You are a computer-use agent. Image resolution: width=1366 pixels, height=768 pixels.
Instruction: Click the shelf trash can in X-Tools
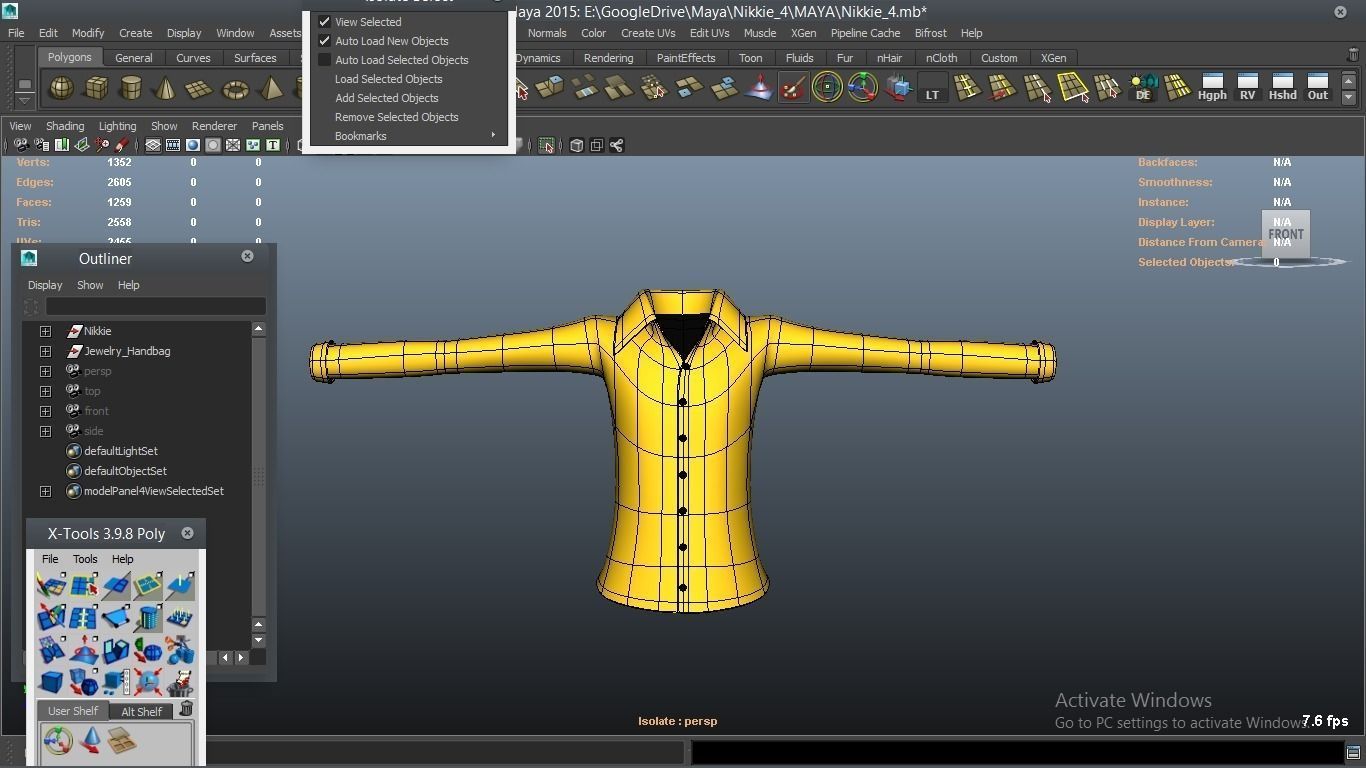point(186,709)
